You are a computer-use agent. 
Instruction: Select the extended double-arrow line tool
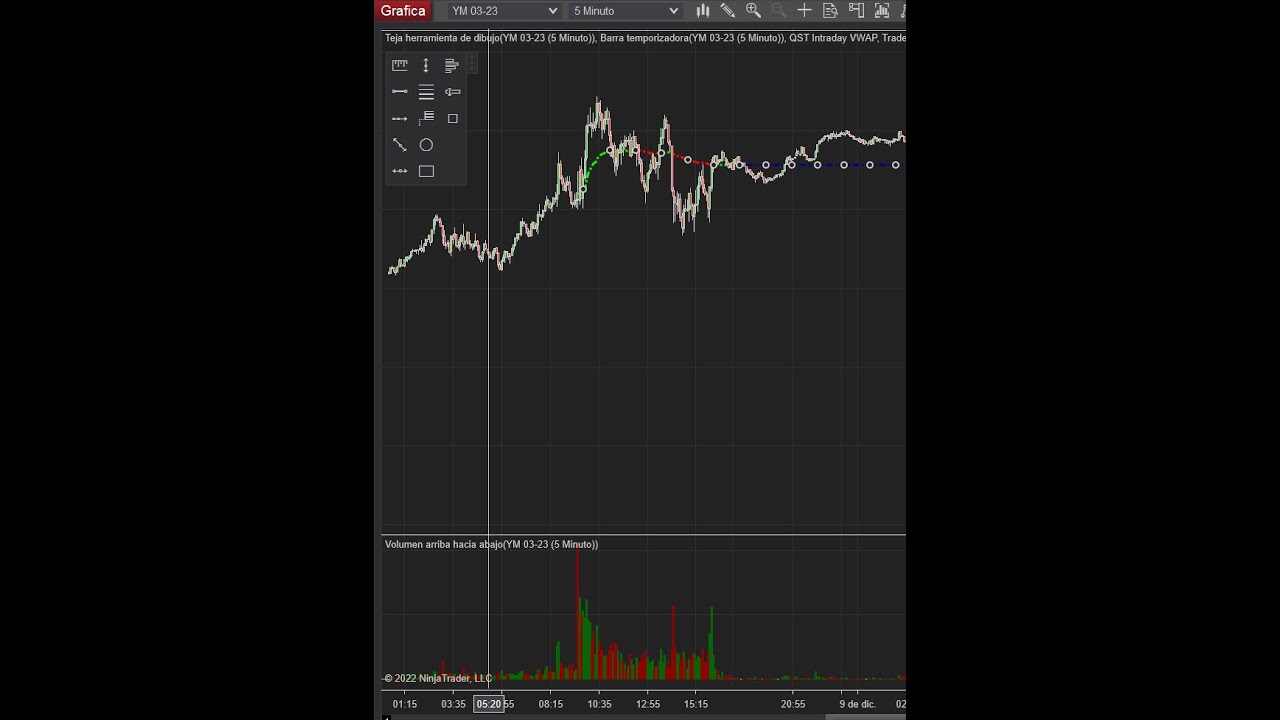400,171
